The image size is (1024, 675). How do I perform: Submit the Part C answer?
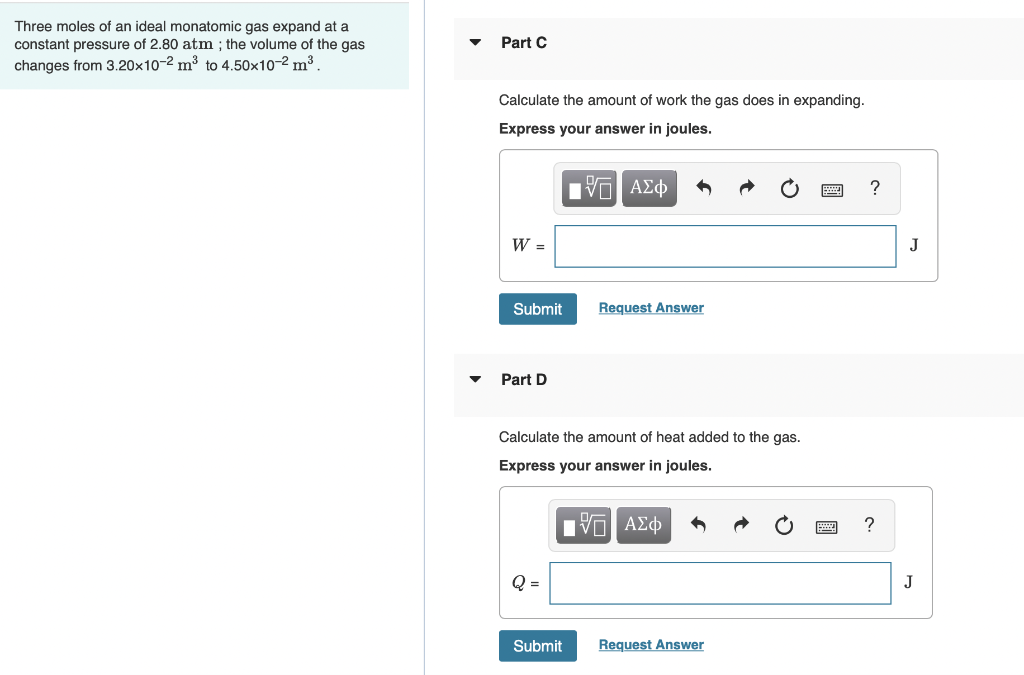(537, 309)
